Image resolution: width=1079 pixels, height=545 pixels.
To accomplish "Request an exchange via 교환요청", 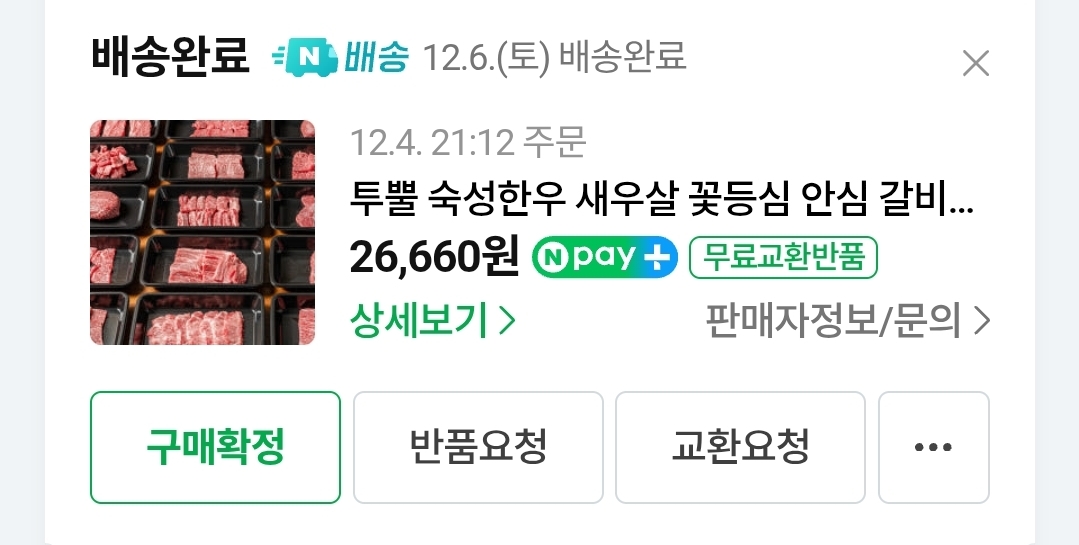I will [x=740, y=447].
